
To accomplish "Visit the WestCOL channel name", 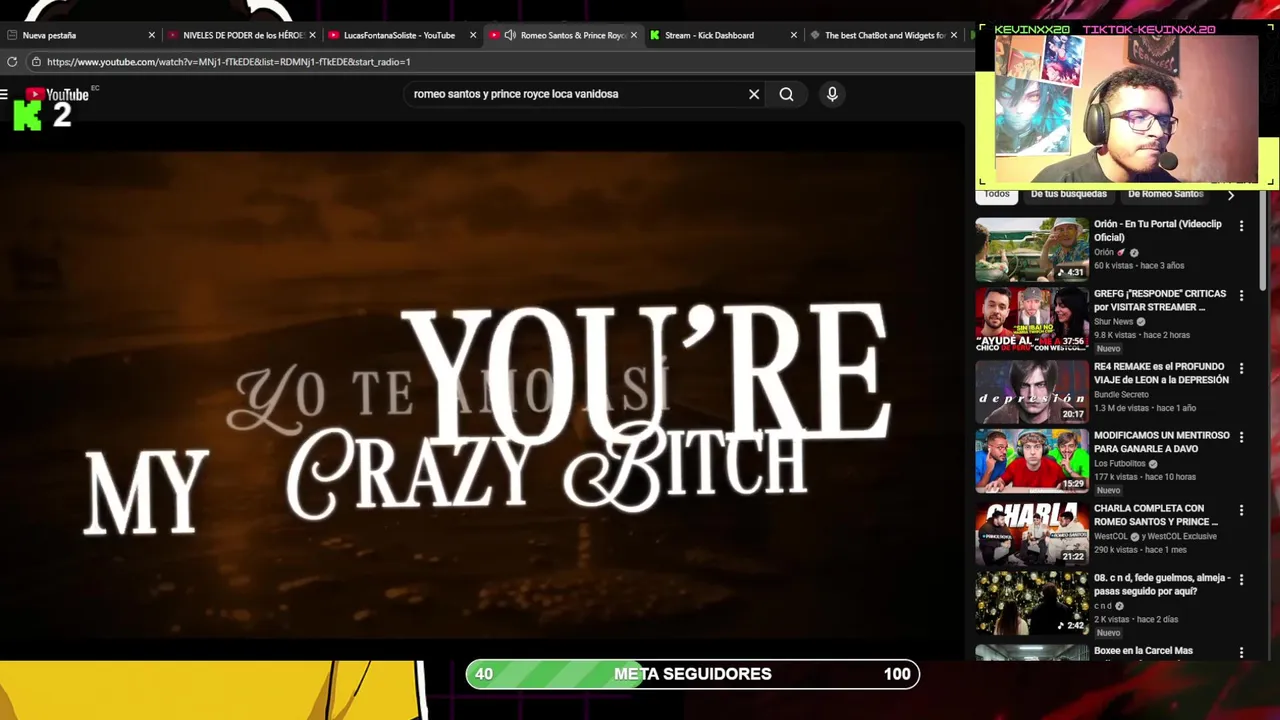I will click(1111, 537).
